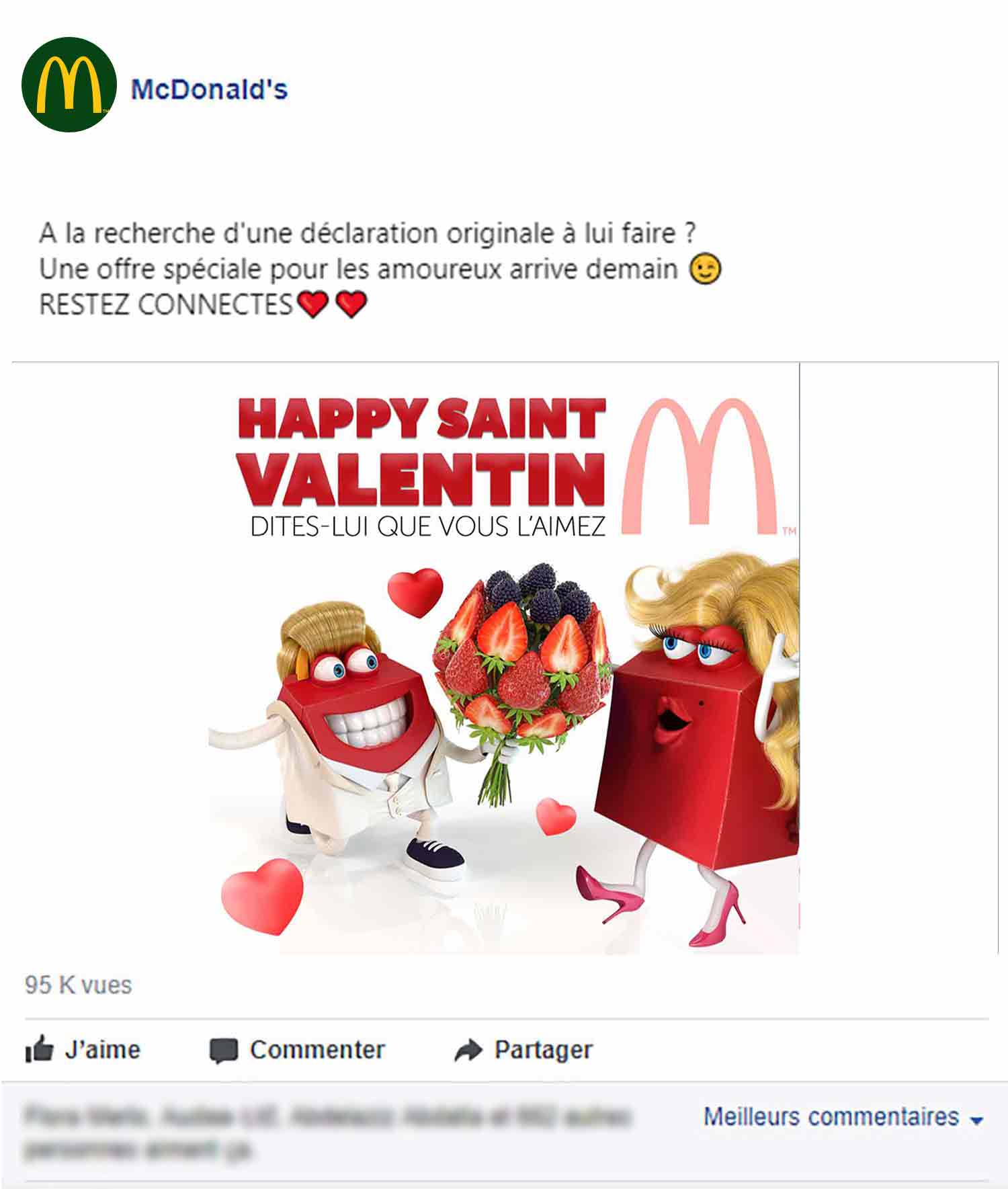Choose the Partager option

[x=523, y=1050]
